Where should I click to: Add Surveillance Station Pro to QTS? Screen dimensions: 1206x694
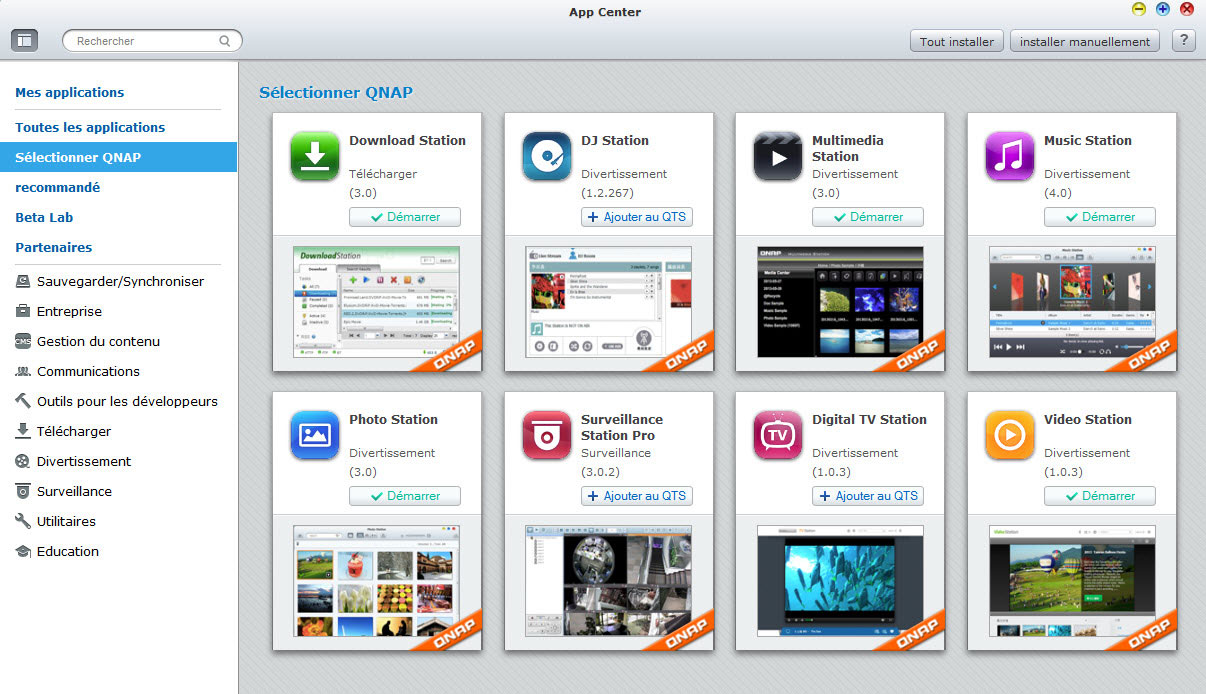coord(637,496)
